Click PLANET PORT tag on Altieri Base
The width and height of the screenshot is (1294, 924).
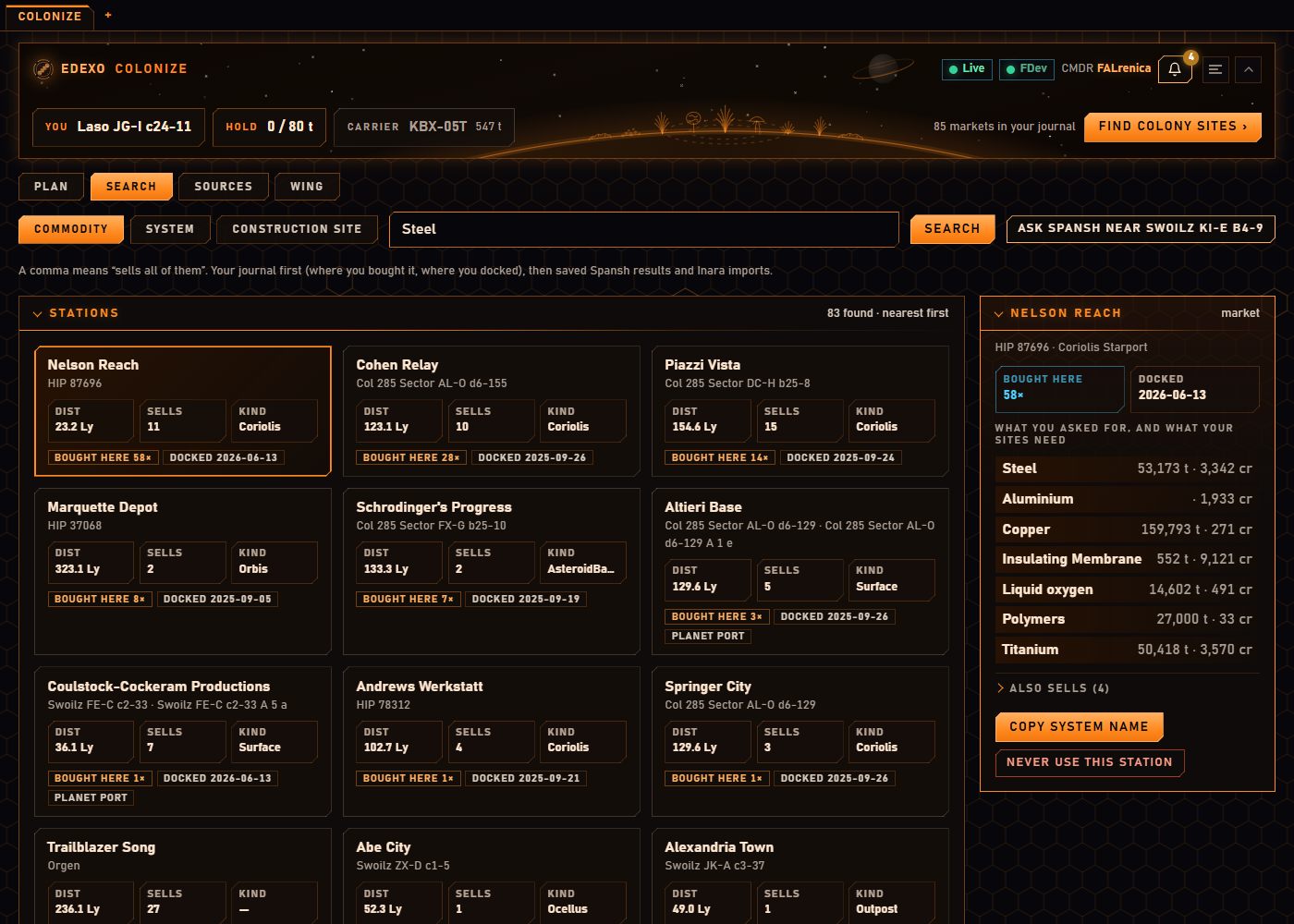(x=708, y=637)
